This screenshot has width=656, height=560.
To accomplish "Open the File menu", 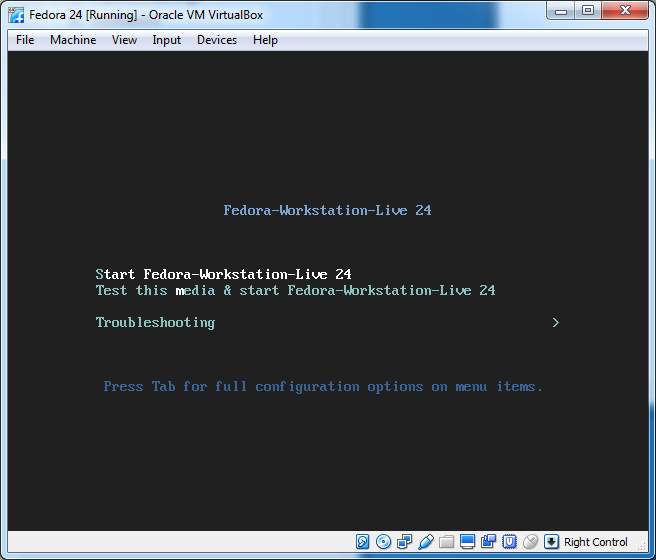I will pos(25,40).
